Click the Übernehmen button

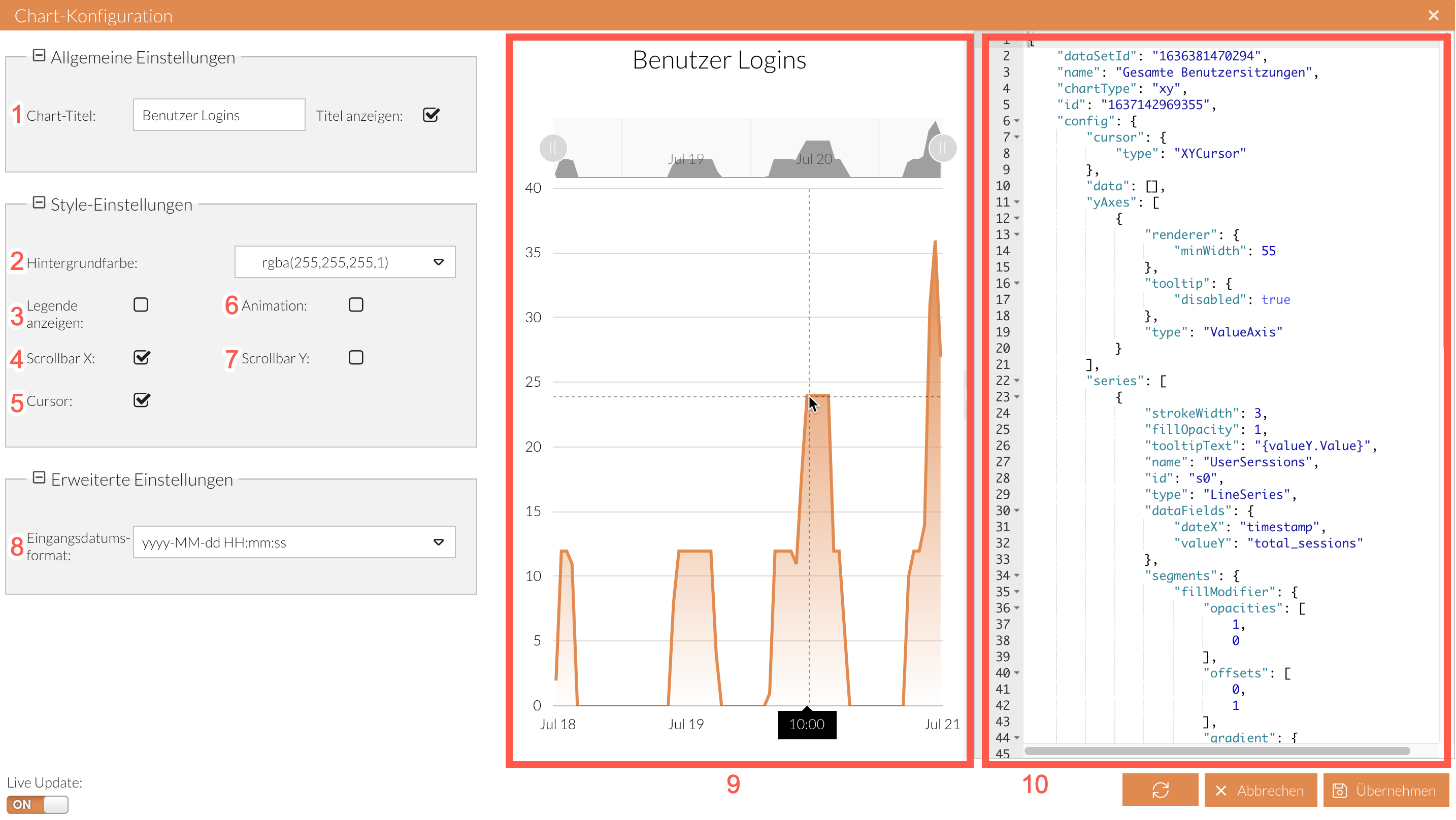(x=1386, y=790)
